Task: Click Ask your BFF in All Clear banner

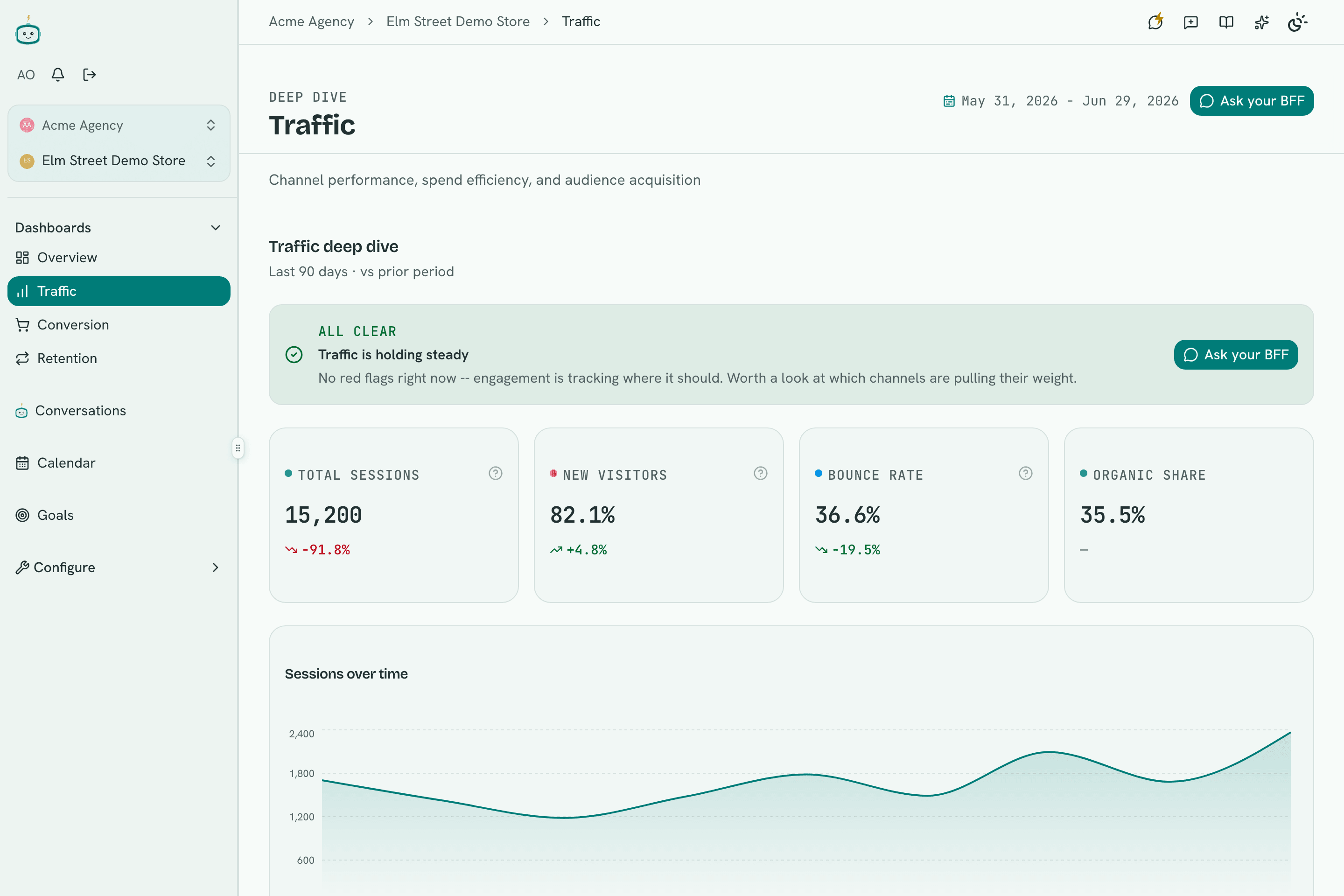Action: (1236, 355)
